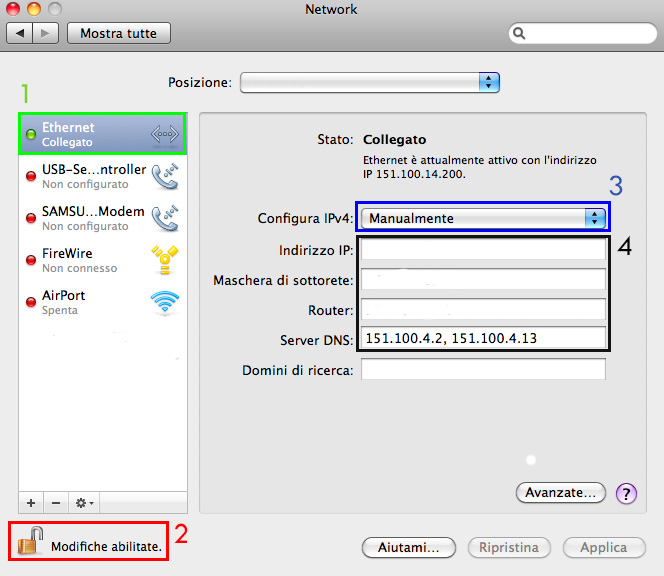Expand the Posizione location dropdown
664x576 pixels.
[x=369, y=82]
